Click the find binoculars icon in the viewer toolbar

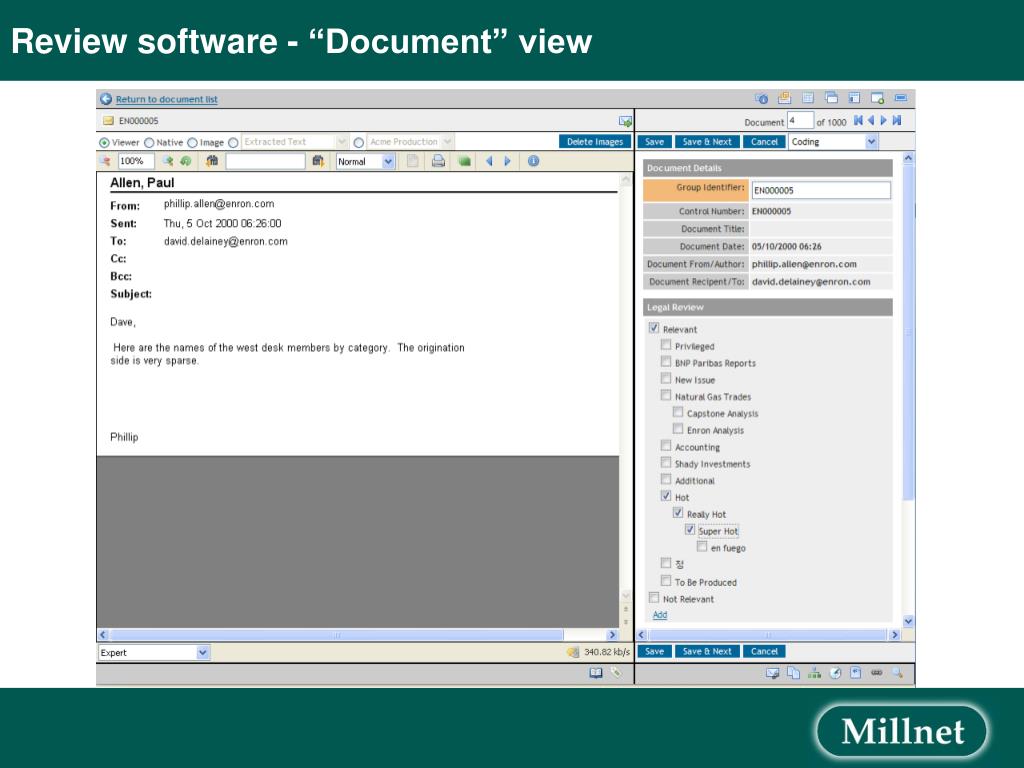tap(212, 161)
